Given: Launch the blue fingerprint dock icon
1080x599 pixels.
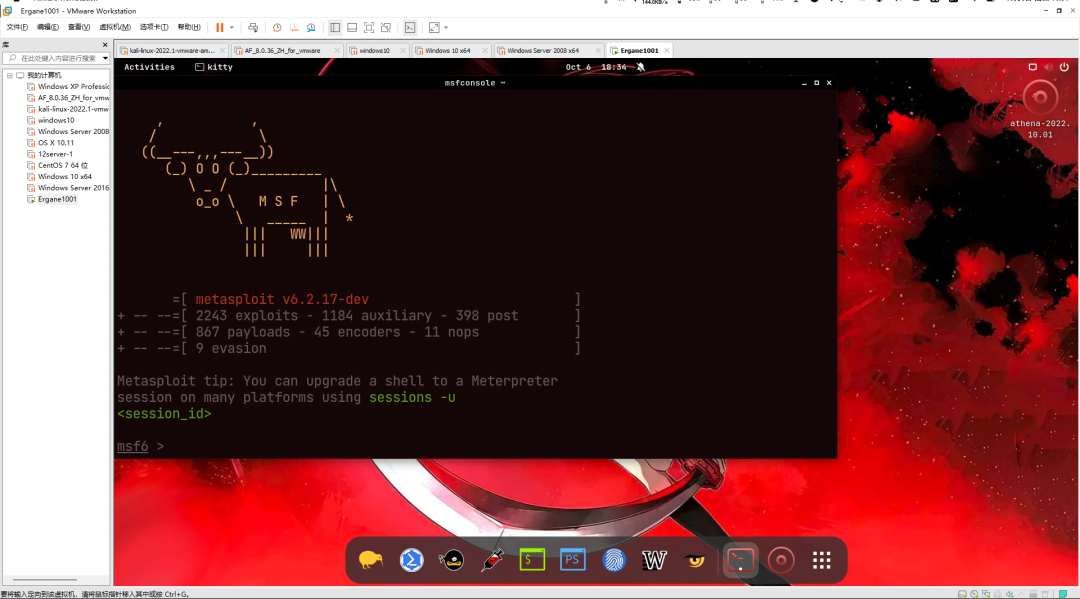Looking at the screenshot, I should coord(614,560).
